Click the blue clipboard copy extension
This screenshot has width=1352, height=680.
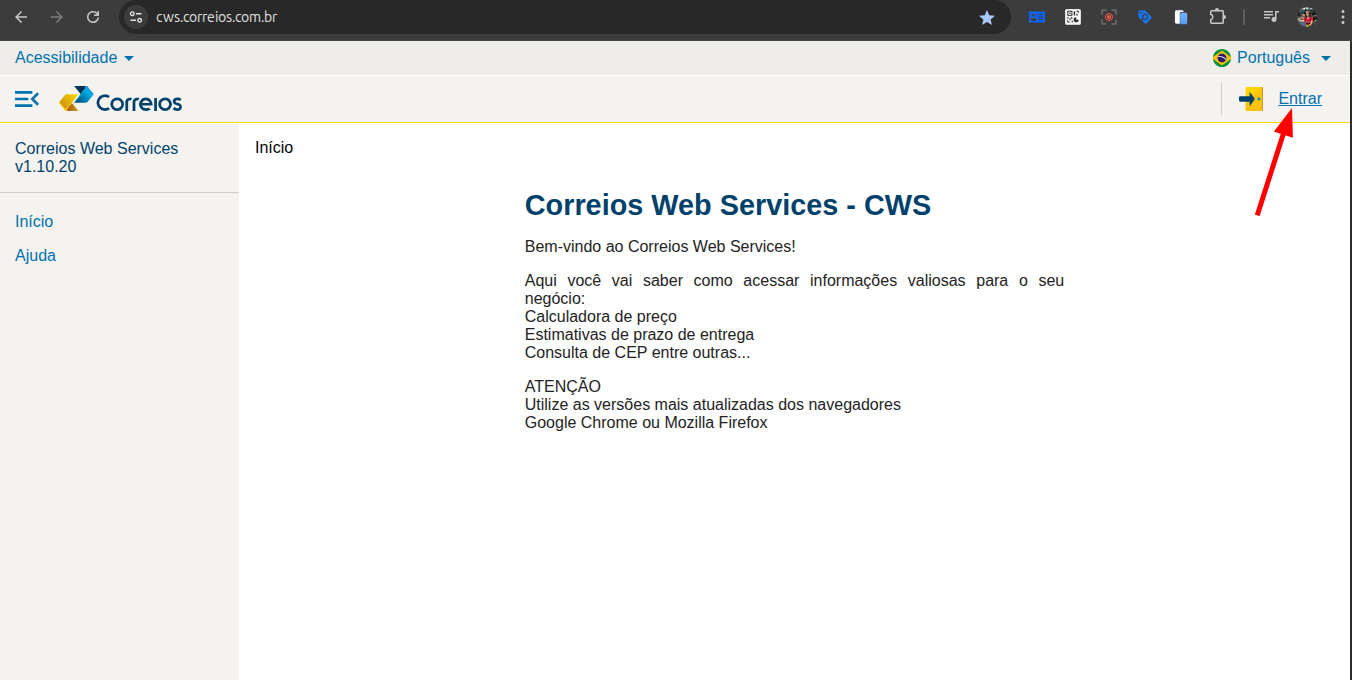tap(1181, 17)
